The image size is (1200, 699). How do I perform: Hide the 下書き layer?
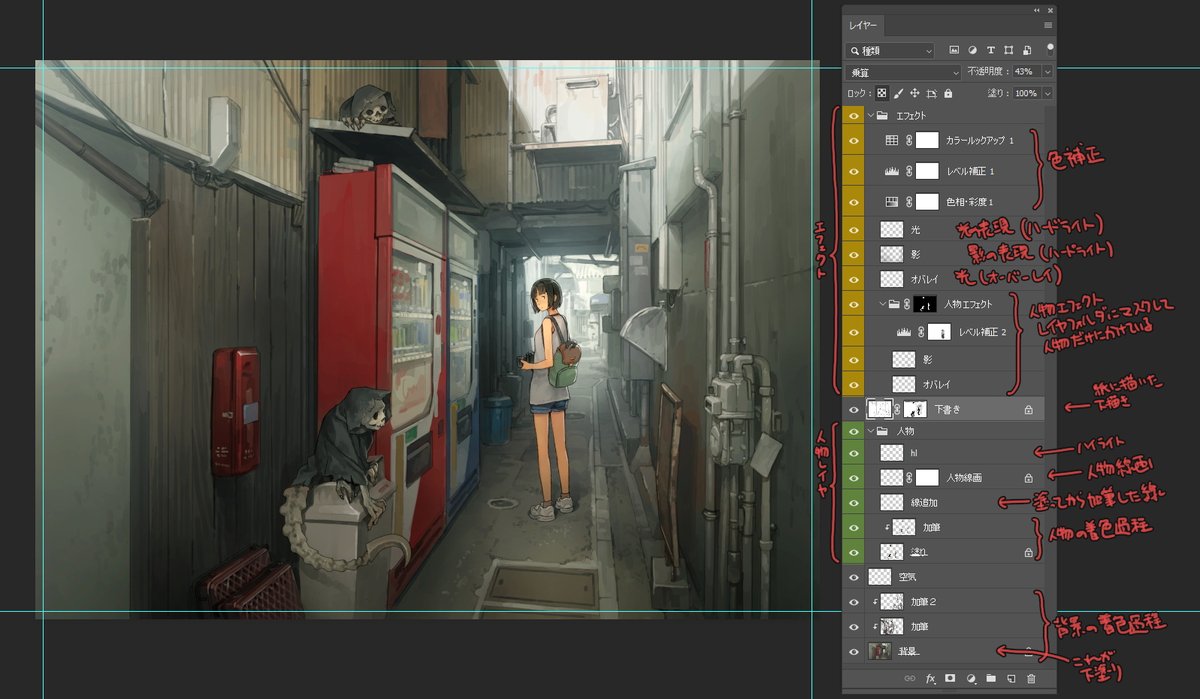(854, 409)
